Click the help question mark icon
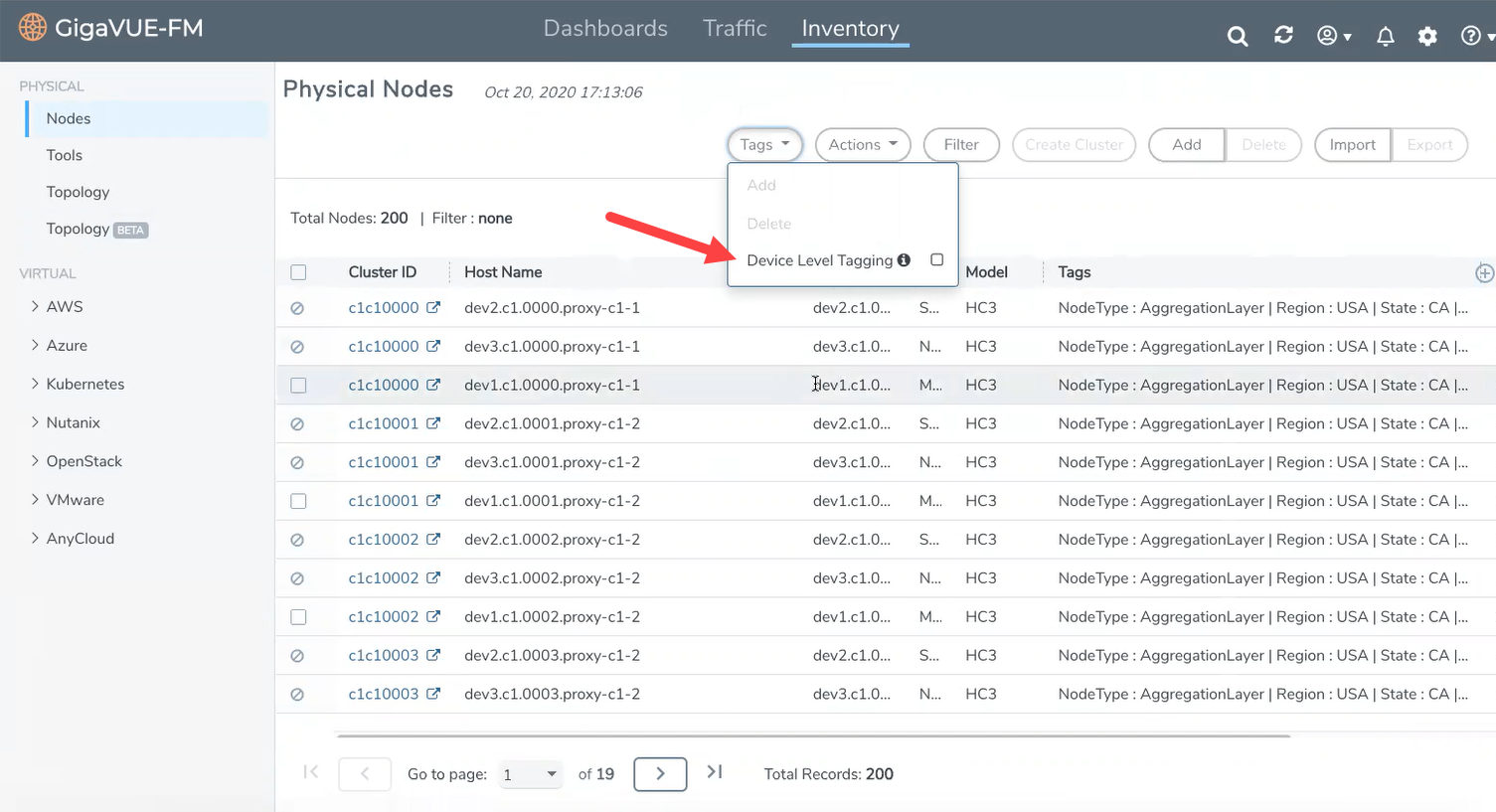 point(1471,36)
